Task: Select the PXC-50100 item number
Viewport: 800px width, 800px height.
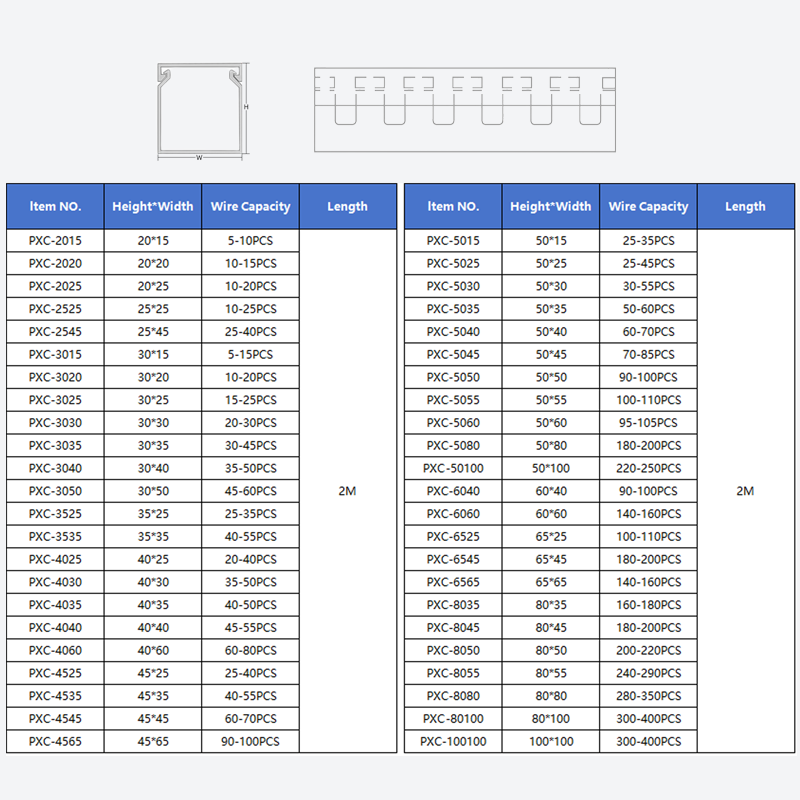Action: 453,468
